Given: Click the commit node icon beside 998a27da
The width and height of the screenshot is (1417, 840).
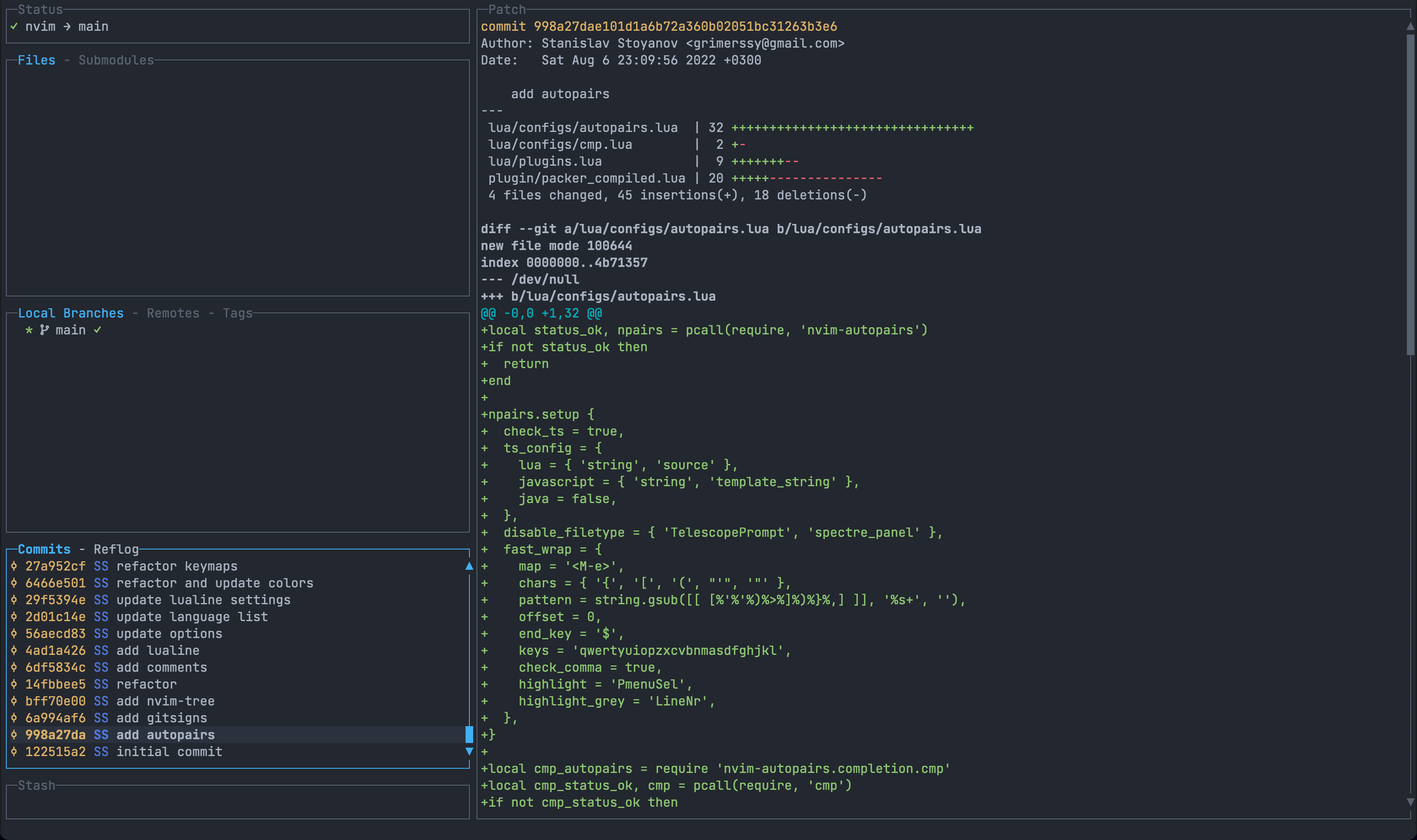Looking at the screenshot, I should point(13,735).
